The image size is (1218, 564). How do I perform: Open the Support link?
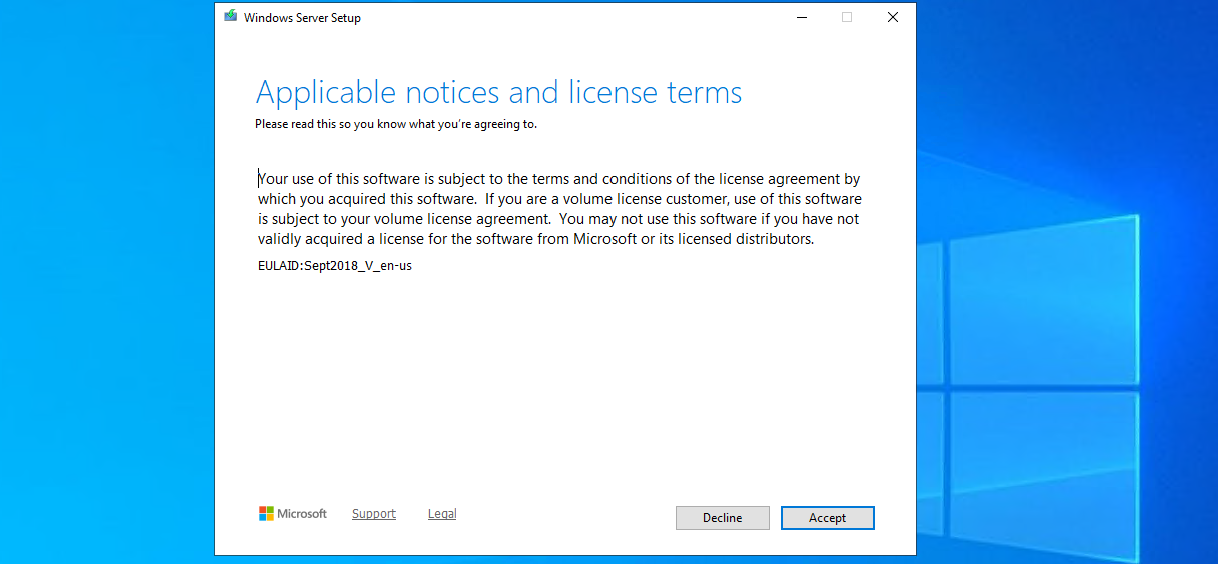(x=374, y=514)
